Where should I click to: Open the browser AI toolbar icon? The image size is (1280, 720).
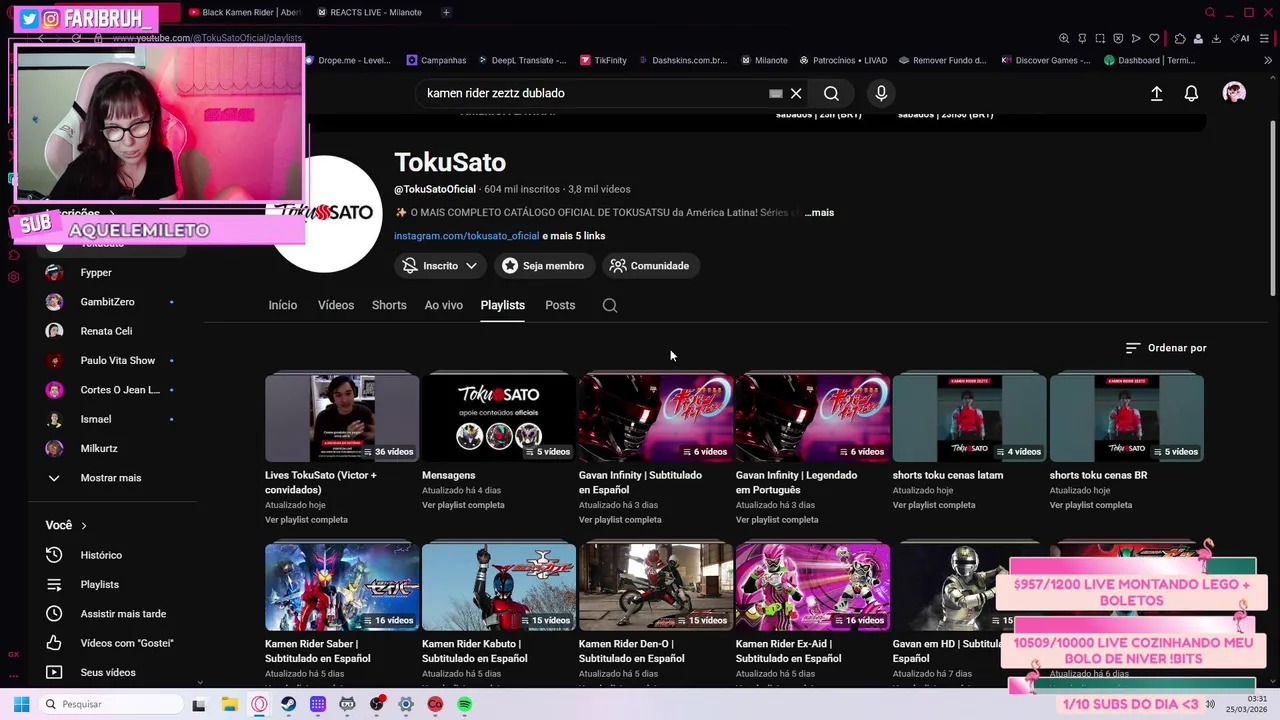tap(1241, 38)
